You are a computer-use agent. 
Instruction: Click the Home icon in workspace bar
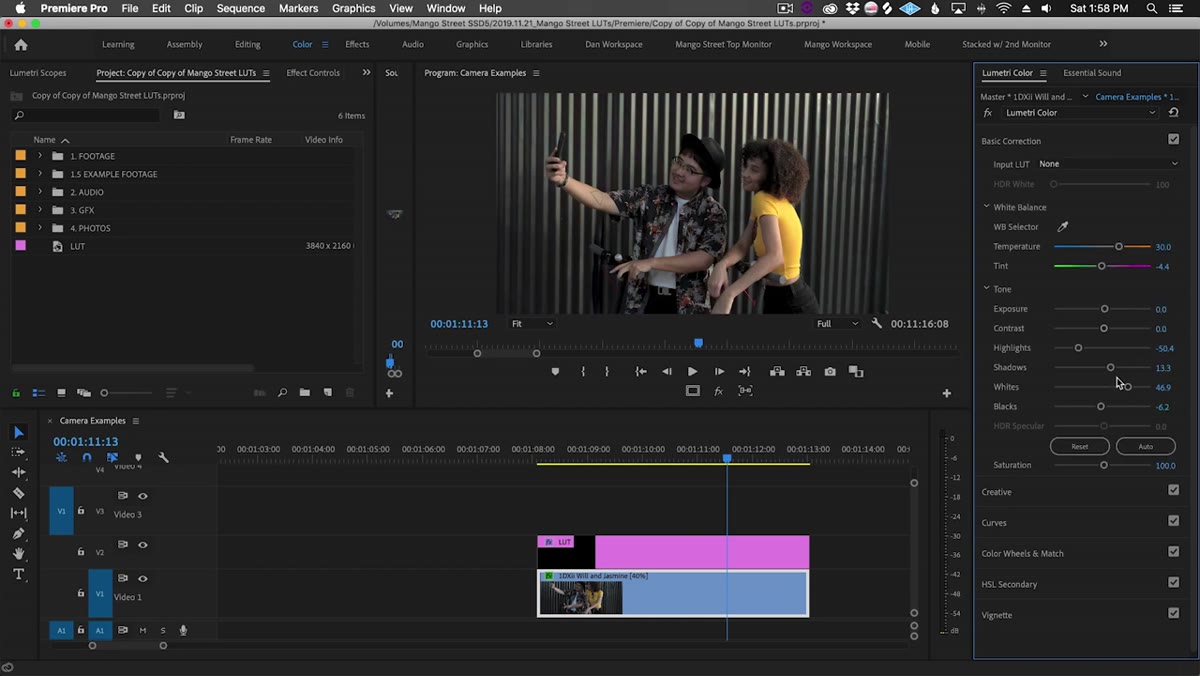pyautogui.click(x=21, y=44)
